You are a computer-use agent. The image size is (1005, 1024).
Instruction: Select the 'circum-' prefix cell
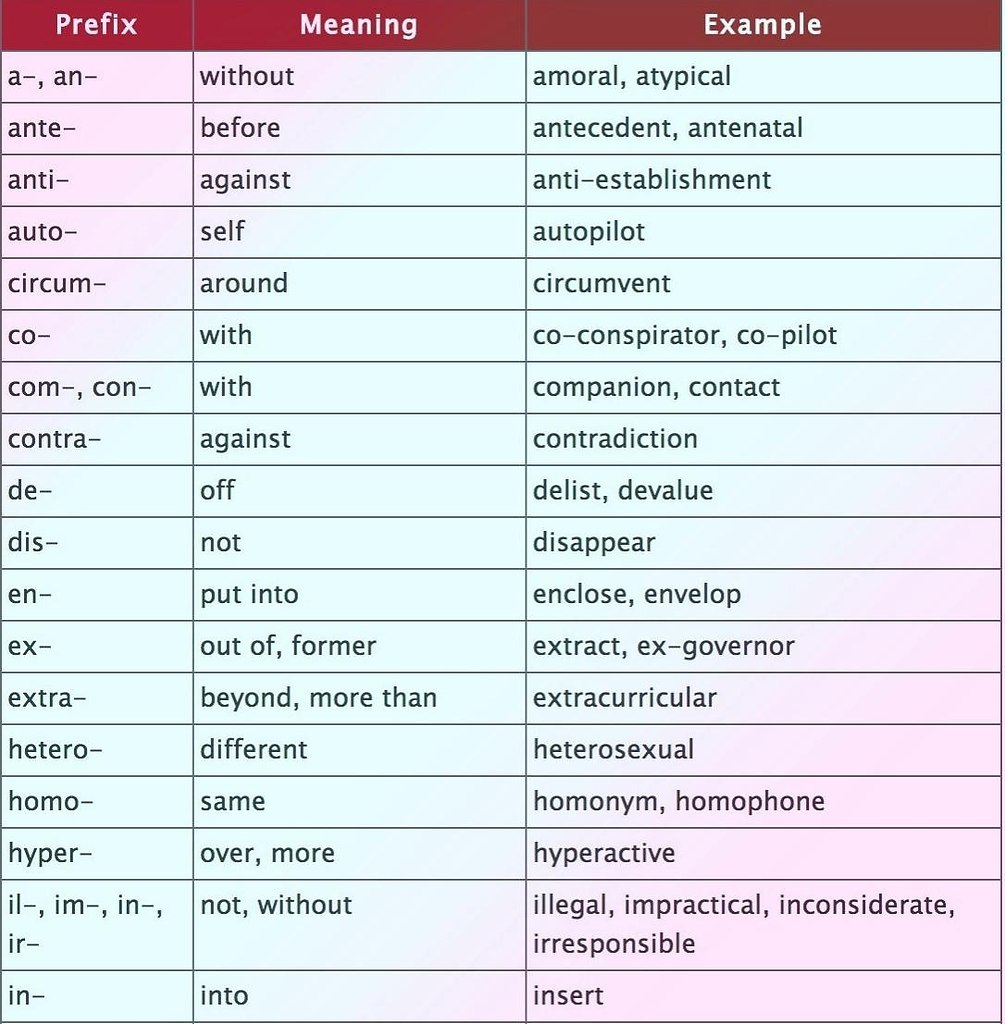click(x=57, y=283)
